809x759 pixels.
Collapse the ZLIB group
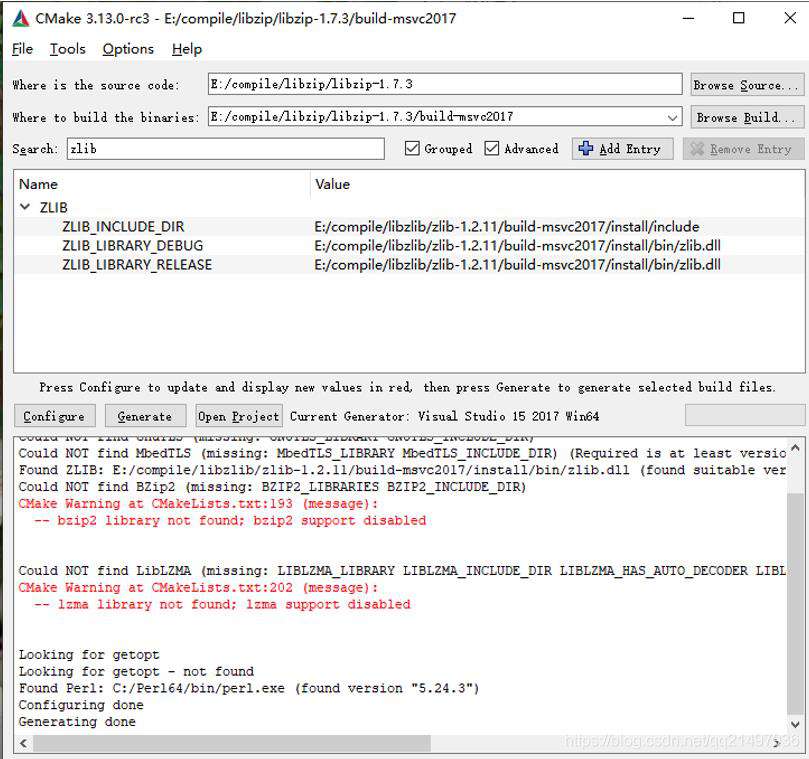[x=25, y=207]
